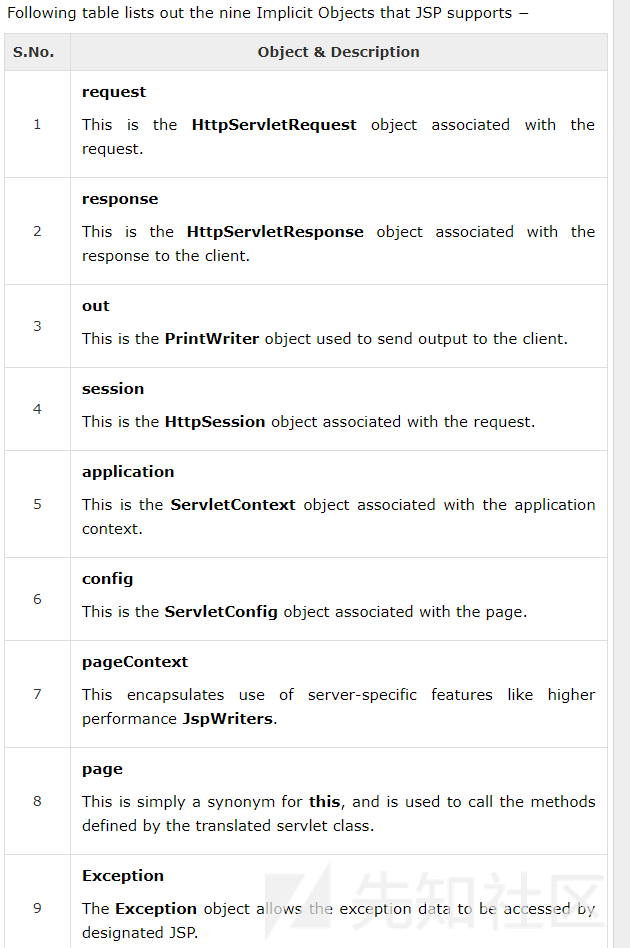The width and height of the screenshot is (630, 948).
Task: Click the out object name
Action: click(x=96, y=306)
